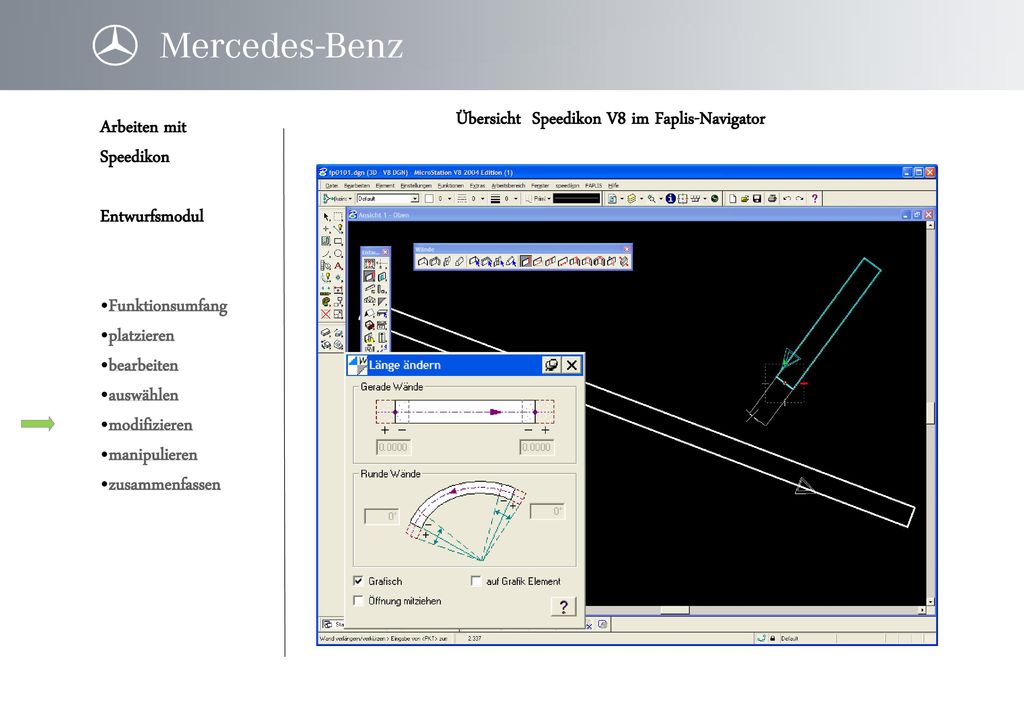Click the first wall icon in Wände toolbar
This screenshot has height=709, width=1024.
tap(423, 262)
